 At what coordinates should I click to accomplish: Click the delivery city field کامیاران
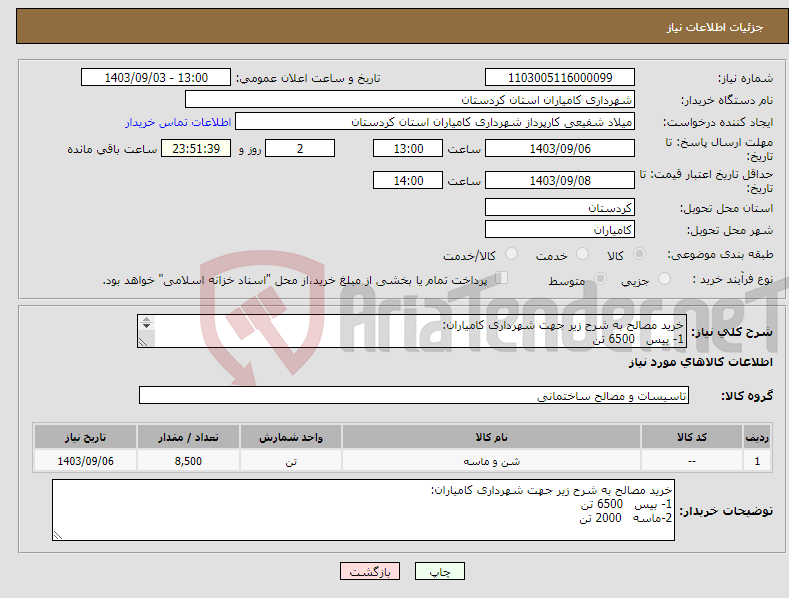coord(560,230)
